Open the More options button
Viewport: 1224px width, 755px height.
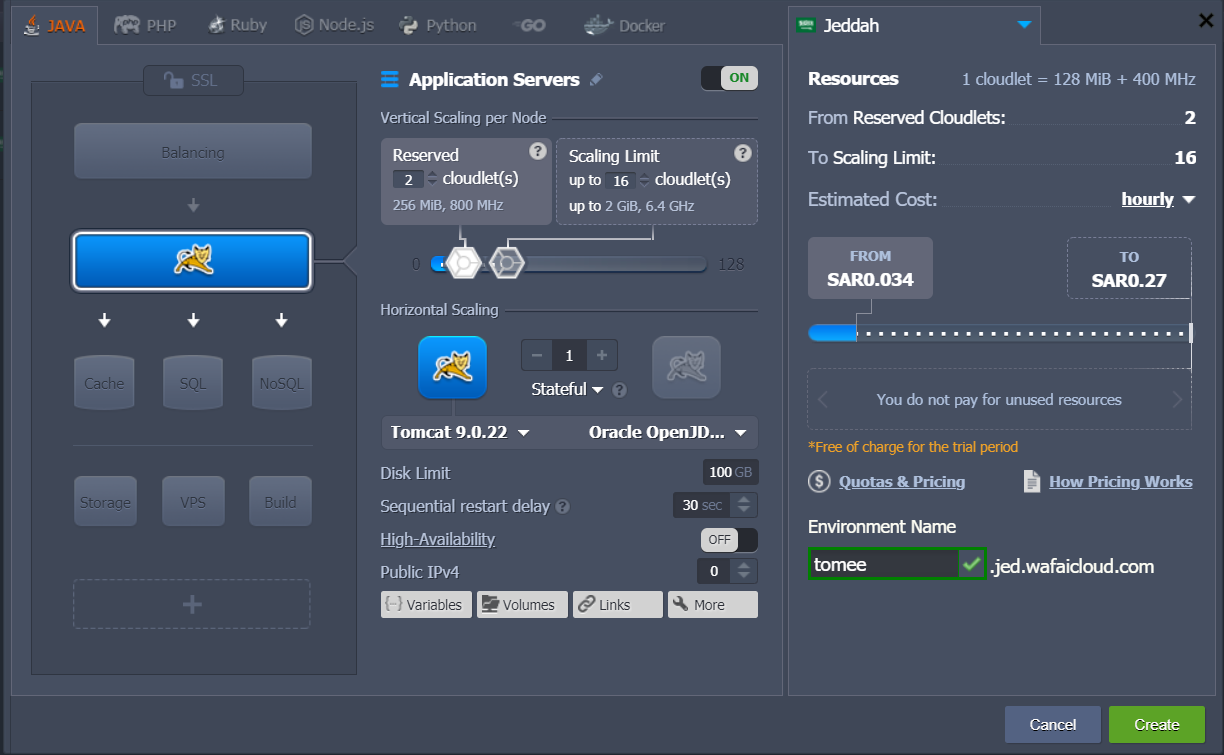click(712, 604)
